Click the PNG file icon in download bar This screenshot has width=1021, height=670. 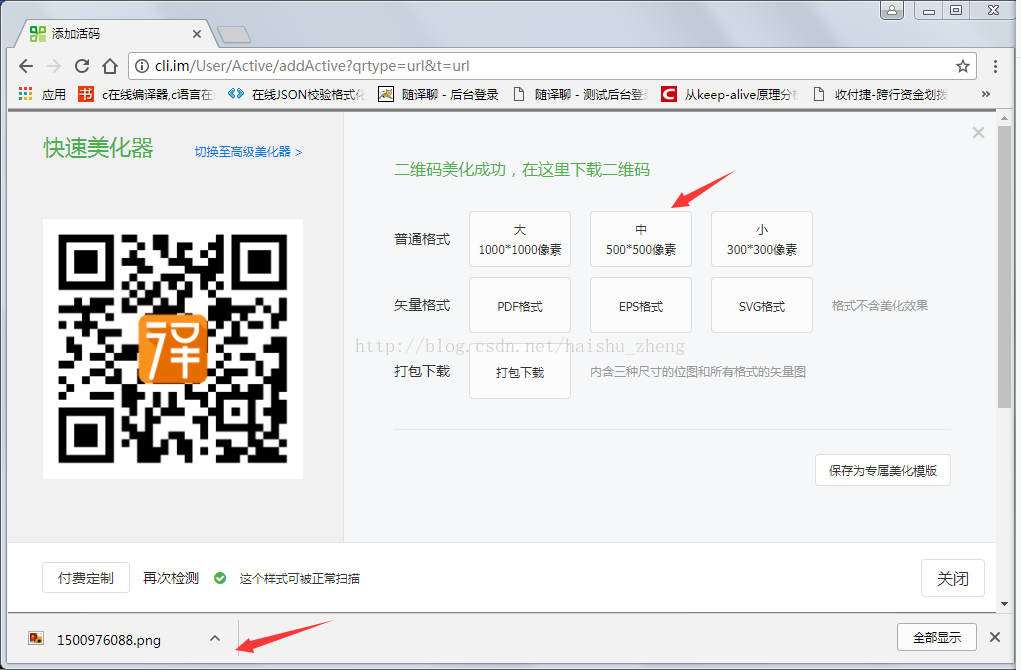pyautogui.click(x=36, y=639)
